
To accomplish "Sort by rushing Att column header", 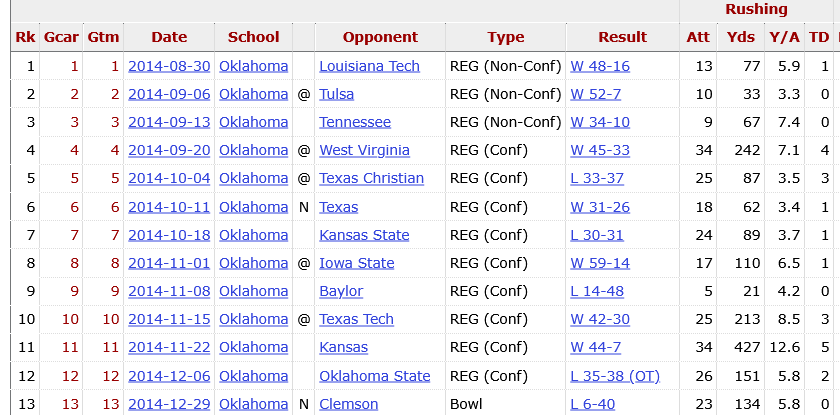I will 697,37.
